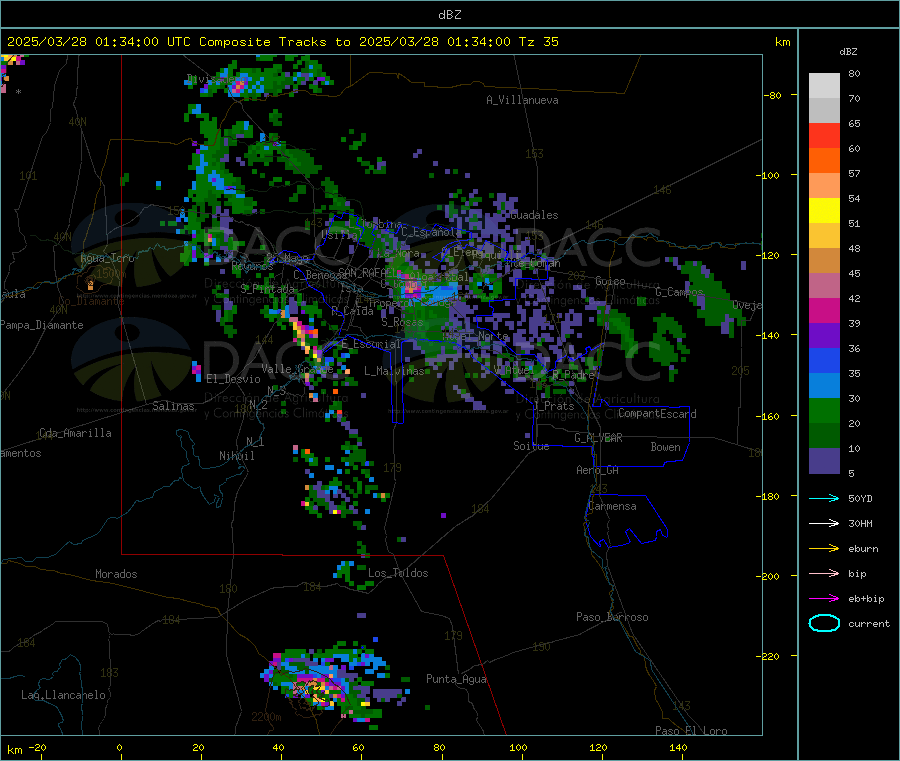Click the pink bip arrow legend icon

(x=824, y=573)
